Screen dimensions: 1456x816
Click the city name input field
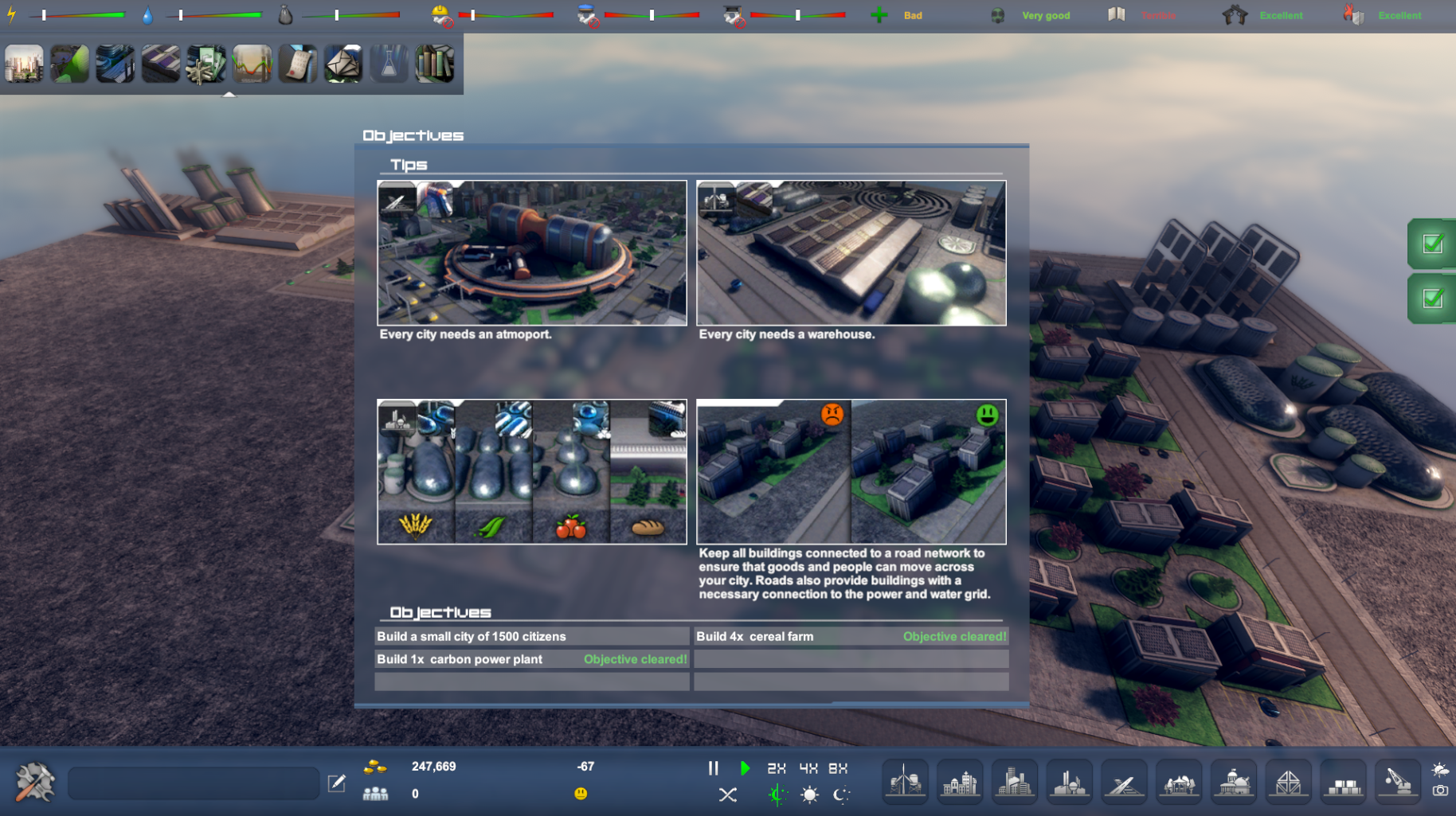[x=194, y=783]
